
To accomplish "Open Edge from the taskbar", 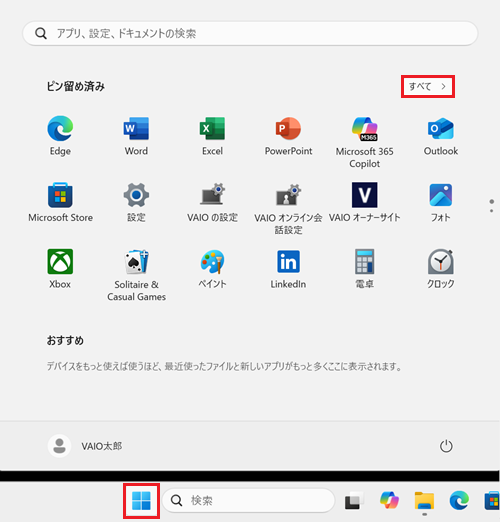I will coord(459,500).
